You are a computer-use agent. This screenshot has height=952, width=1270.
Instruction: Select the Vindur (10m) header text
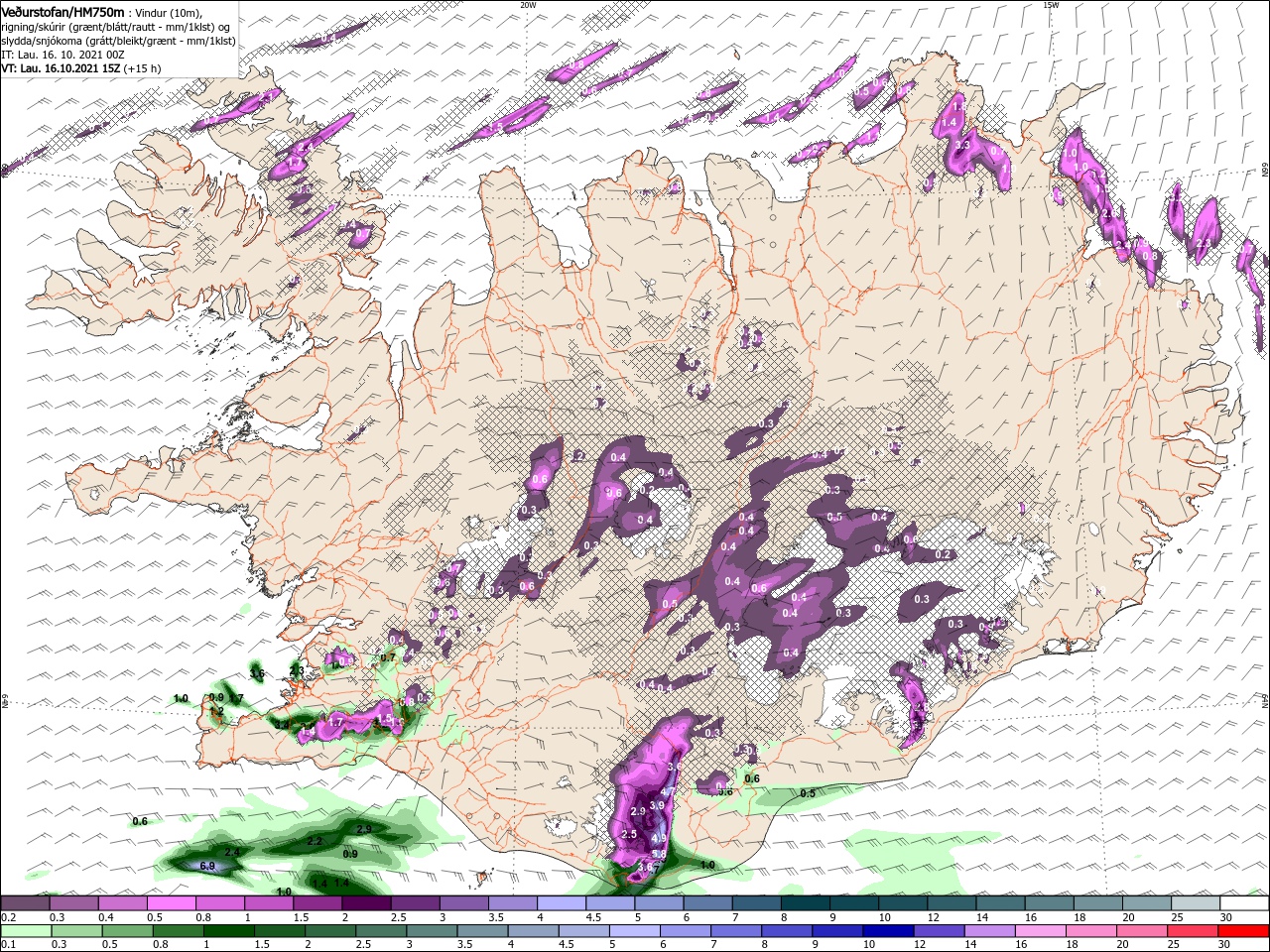tap(169, 12)
